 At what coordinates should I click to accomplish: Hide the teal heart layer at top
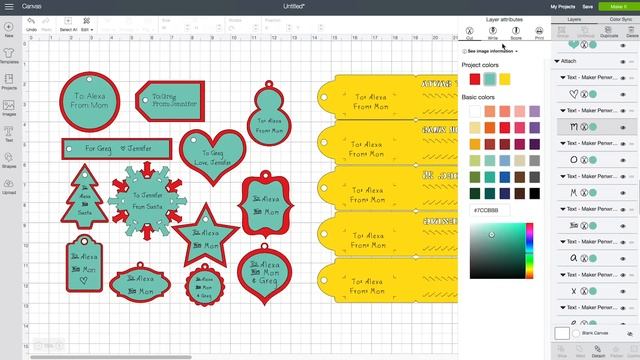(x=623, y=45)
